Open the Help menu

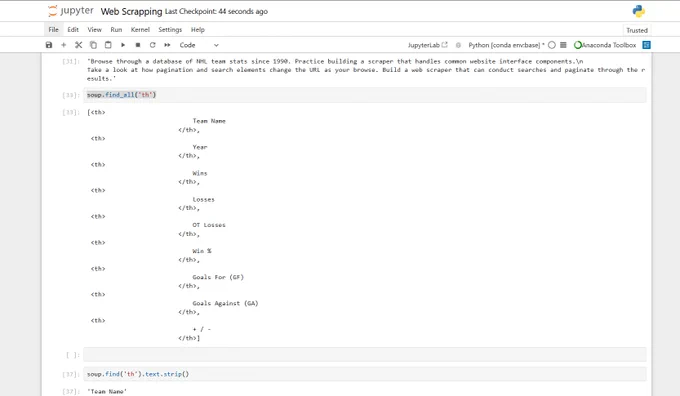point(198,29)
